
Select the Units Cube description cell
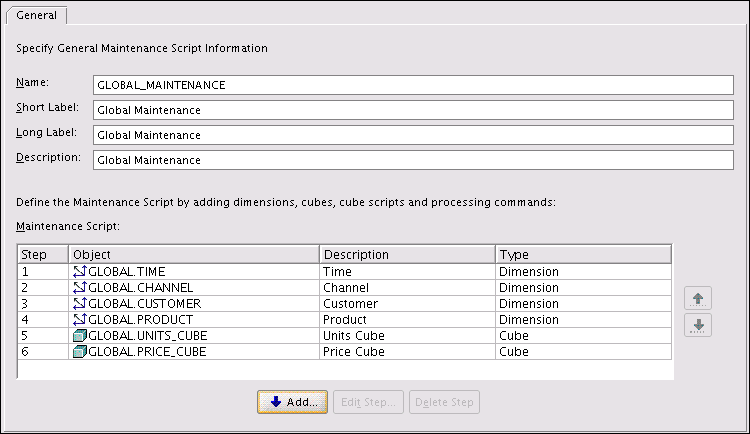[406, 335]
